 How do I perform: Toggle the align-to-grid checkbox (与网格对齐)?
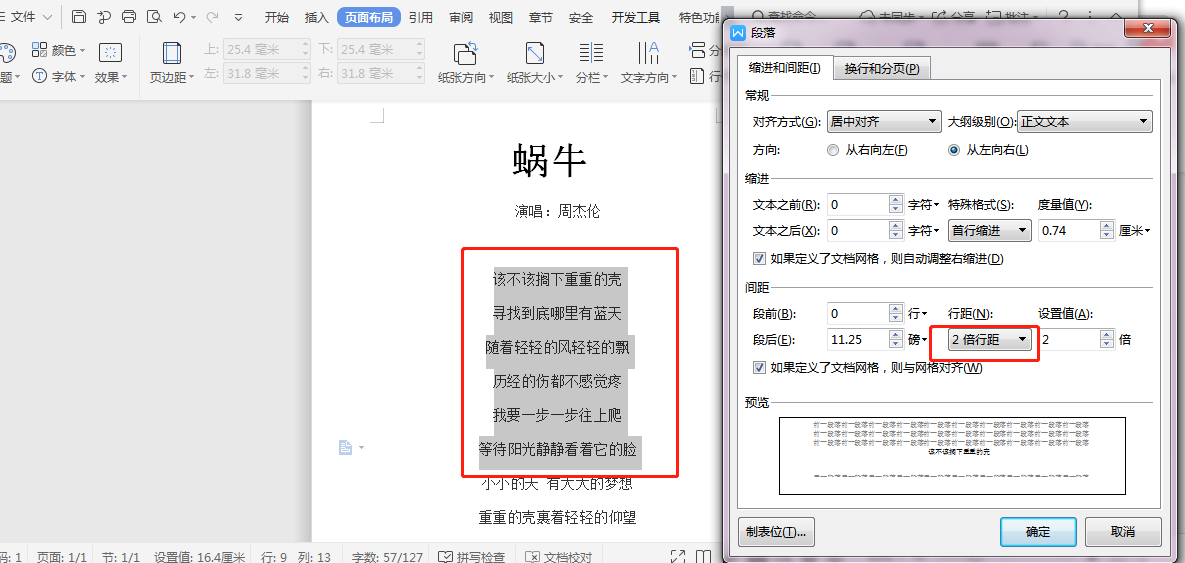(759, 368)
